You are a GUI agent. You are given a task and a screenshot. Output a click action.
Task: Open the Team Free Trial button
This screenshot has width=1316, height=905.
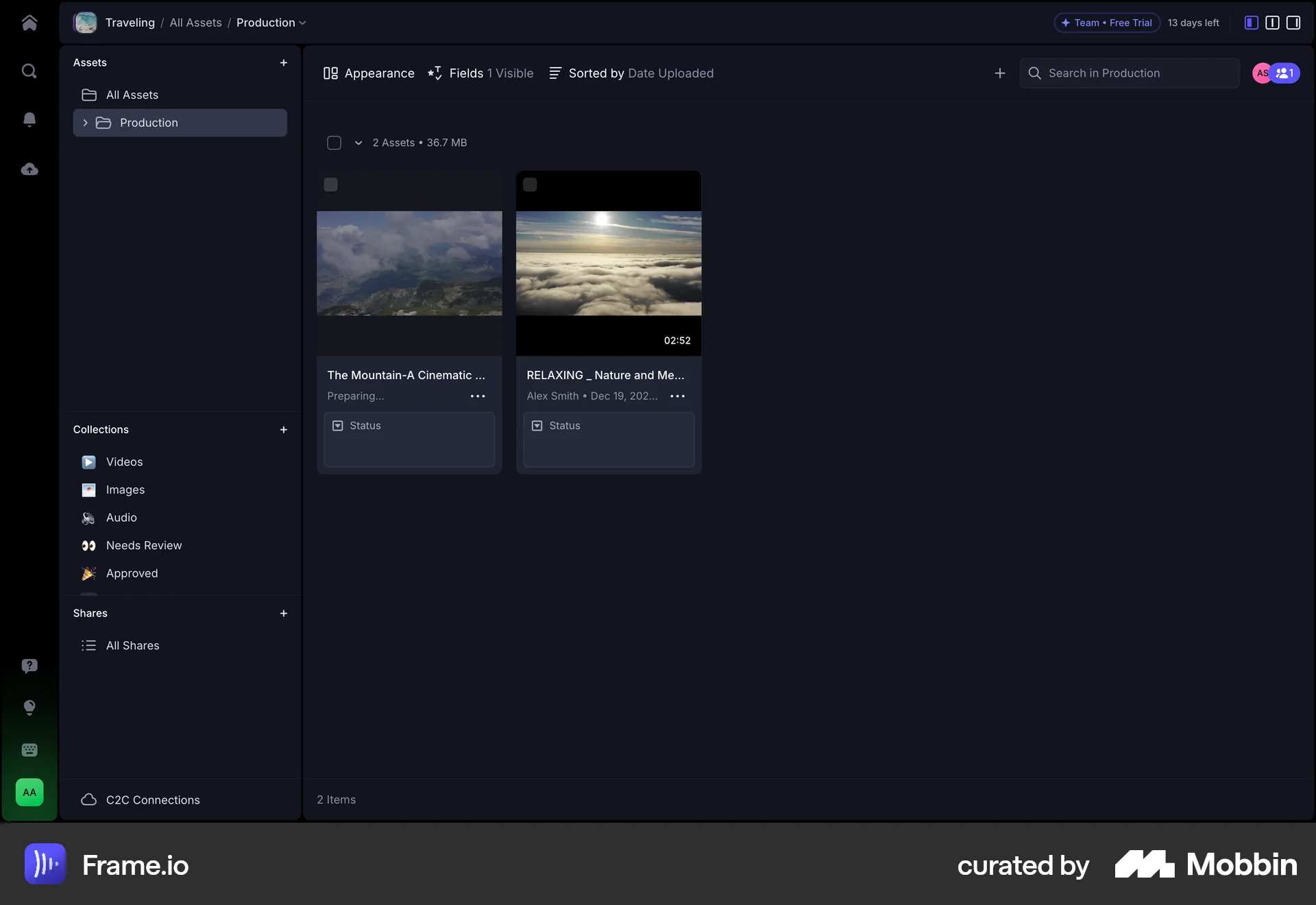tap(1105, 22)
